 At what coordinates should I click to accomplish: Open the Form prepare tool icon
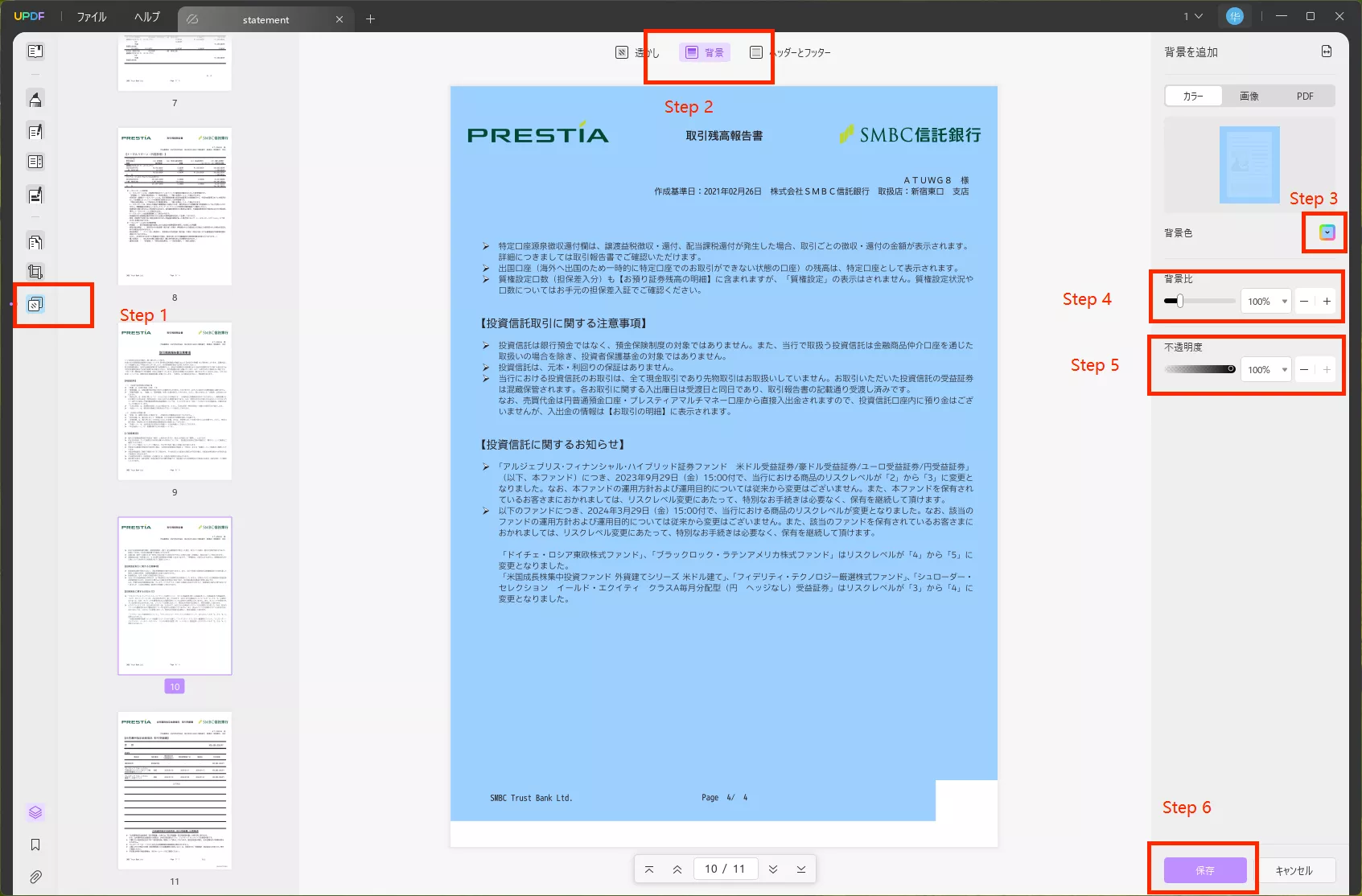point(35,162)
